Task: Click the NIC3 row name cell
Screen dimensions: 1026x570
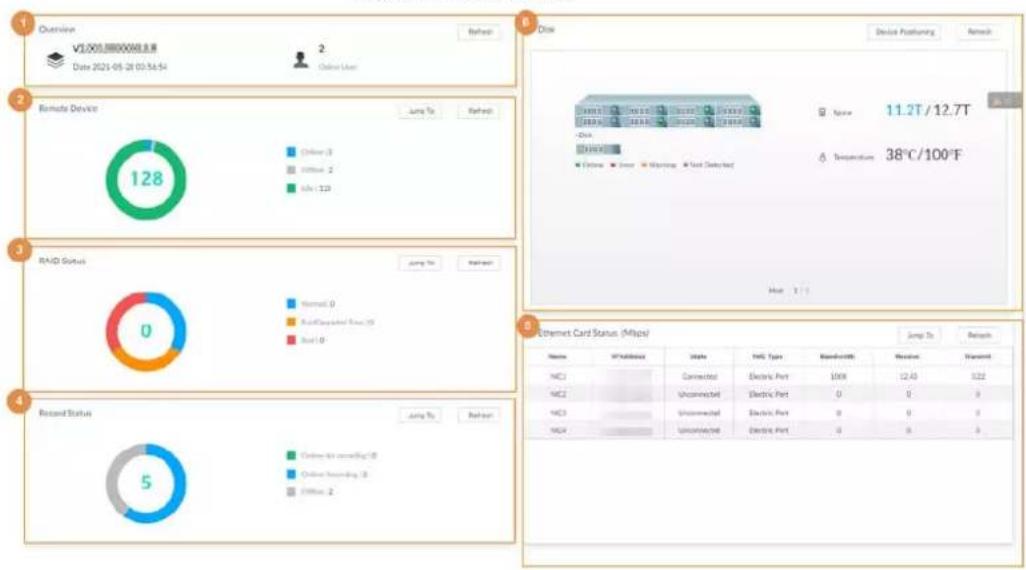Action: [558, 413]
